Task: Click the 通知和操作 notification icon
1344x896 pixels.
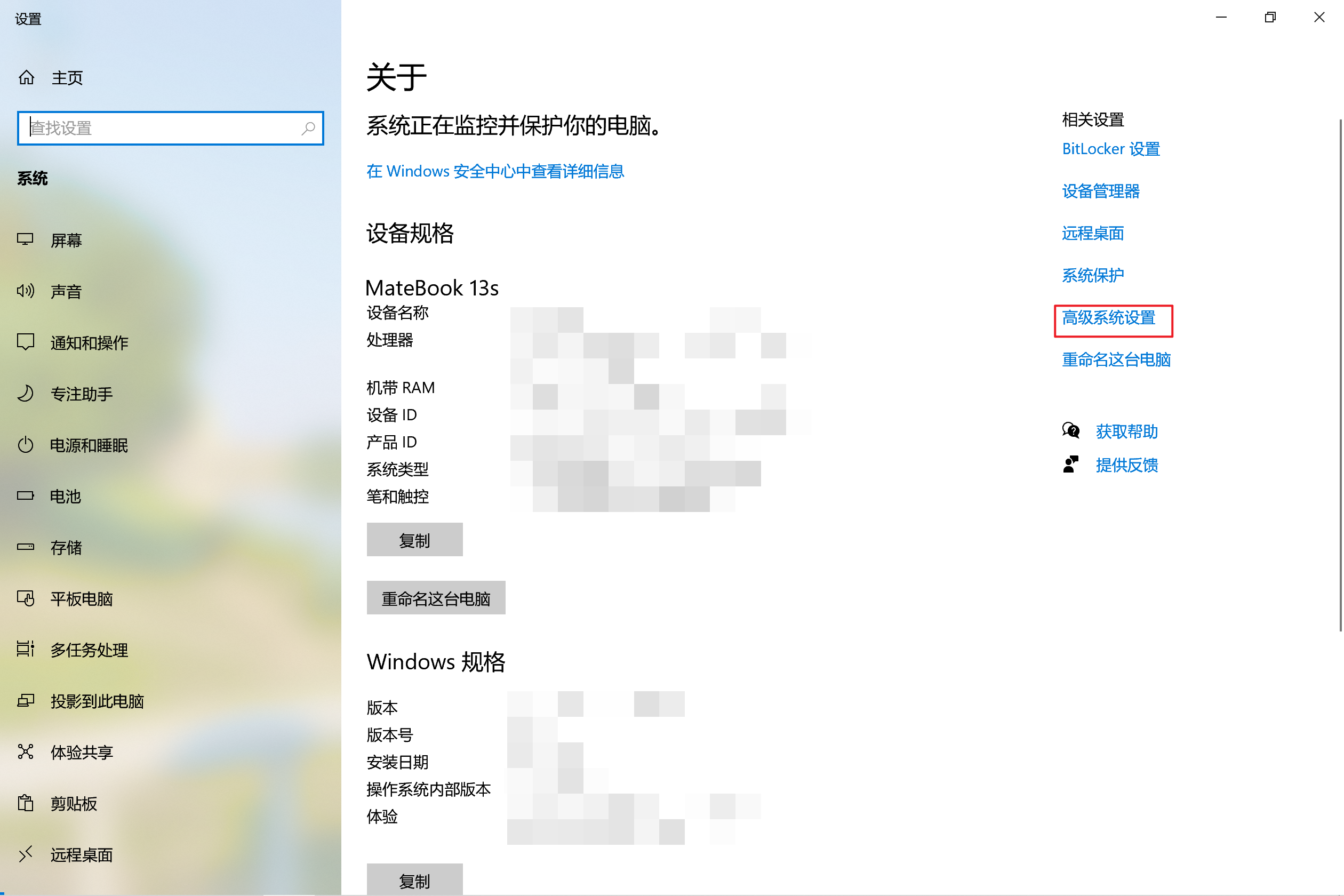Action: tap(25, 342)
